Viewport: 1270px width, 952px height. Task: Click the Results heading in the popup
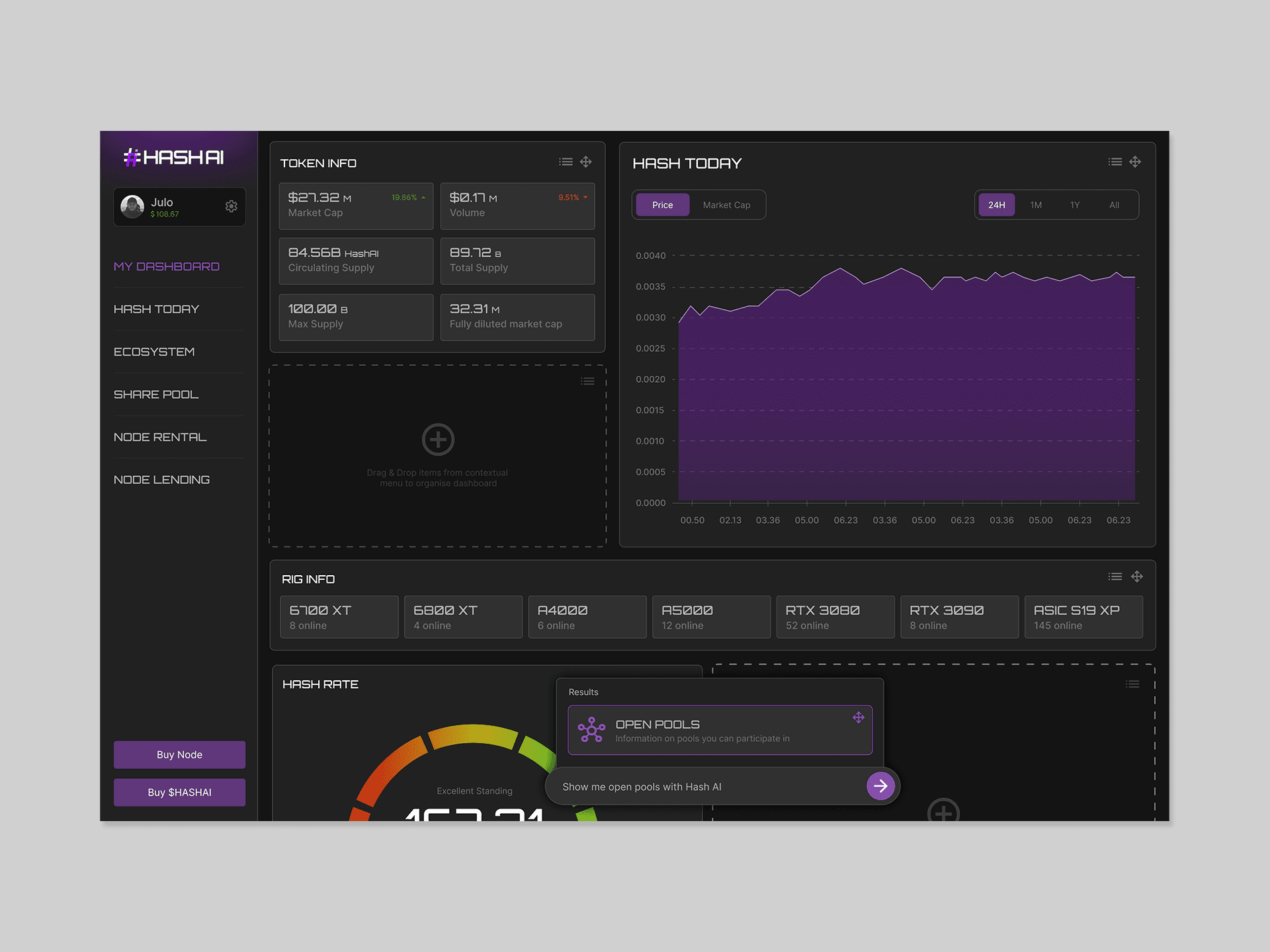point(583,692)
